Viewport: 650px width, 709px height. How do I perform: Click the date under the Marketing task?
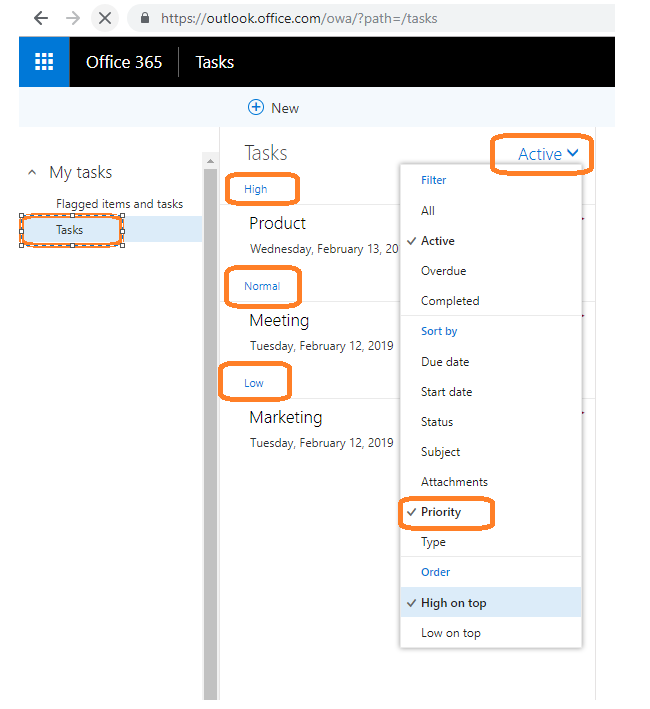coord(321,443)
